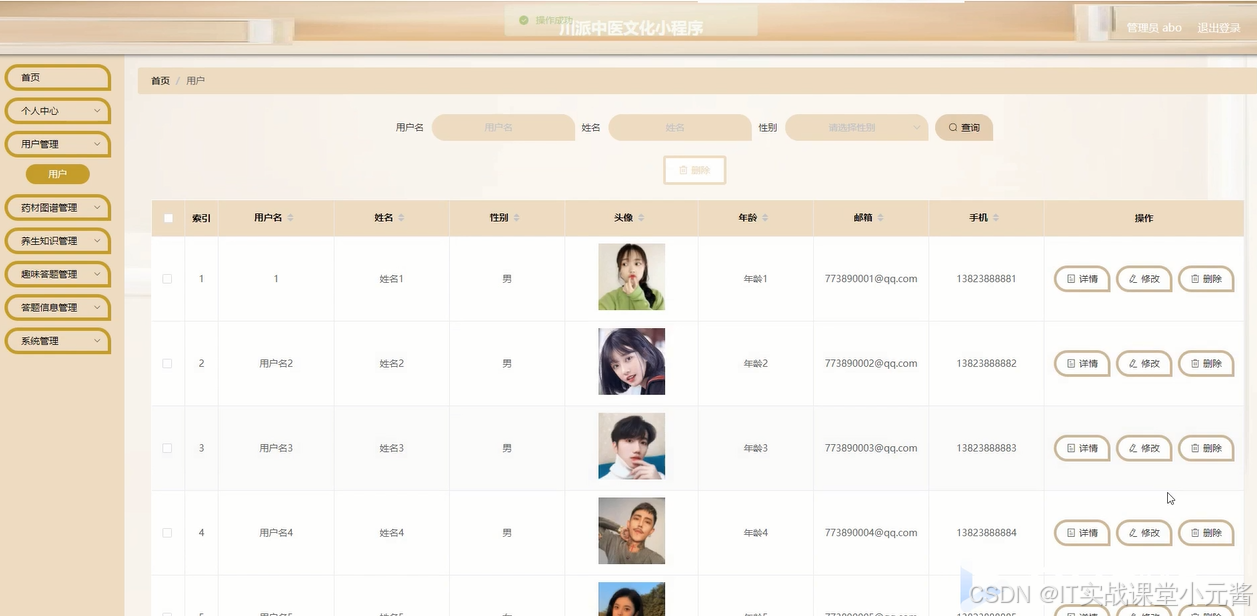Sort by 邮箱 column sort arrows
The width and height of the screenshot is (1257, 616).
click(x=881, y=218)
